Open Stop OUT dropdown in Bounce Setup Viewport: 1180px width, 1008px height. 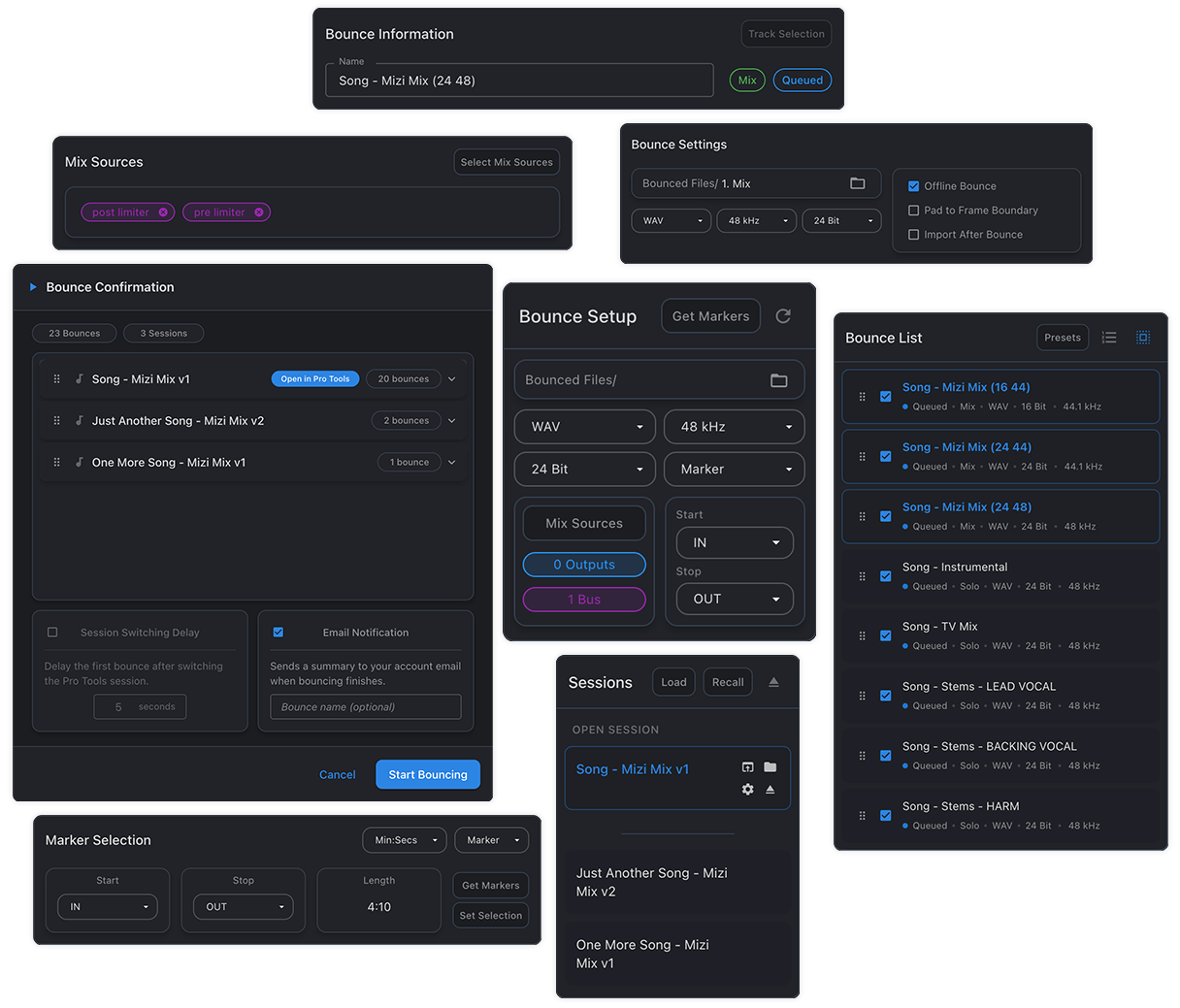(735, 600)
